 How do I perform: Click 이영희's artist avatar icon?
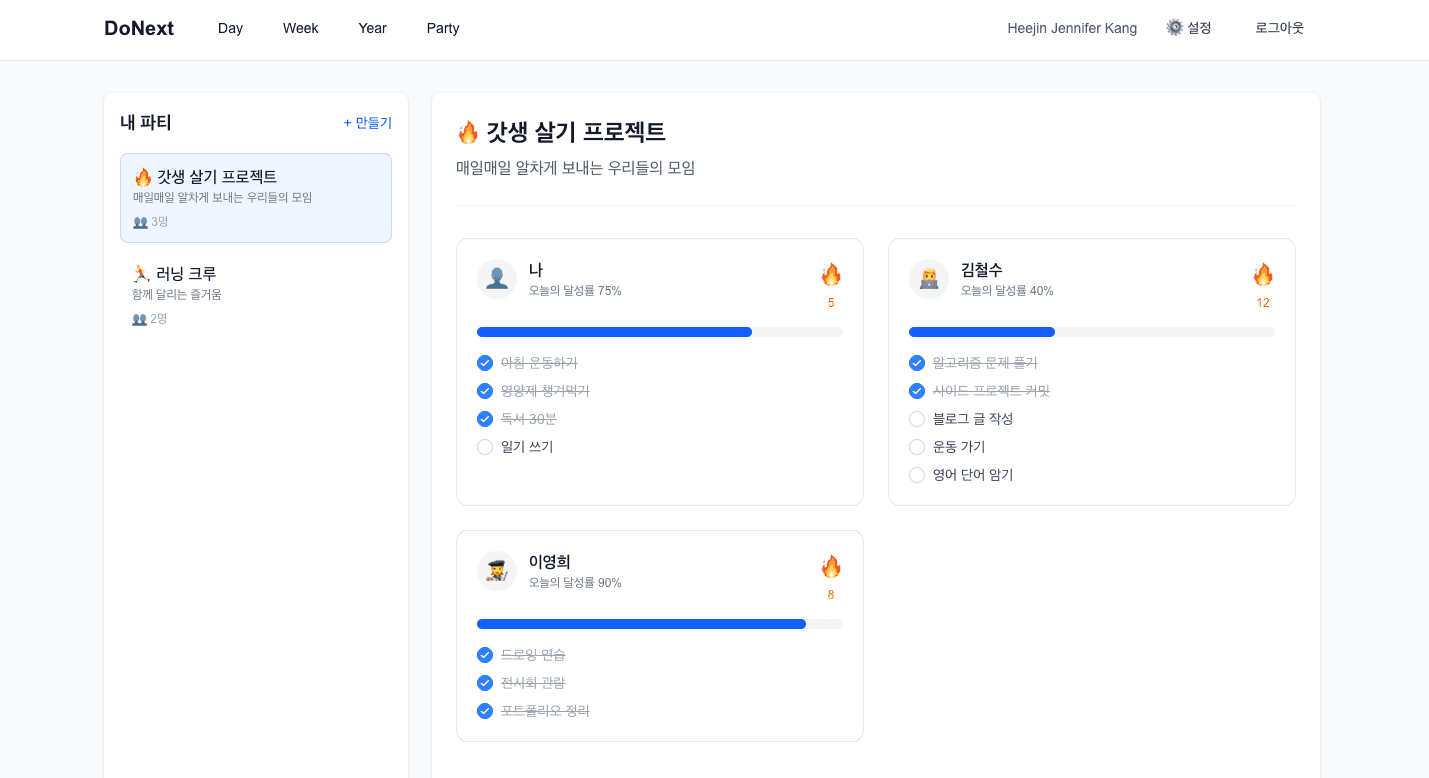coord(497,570)
